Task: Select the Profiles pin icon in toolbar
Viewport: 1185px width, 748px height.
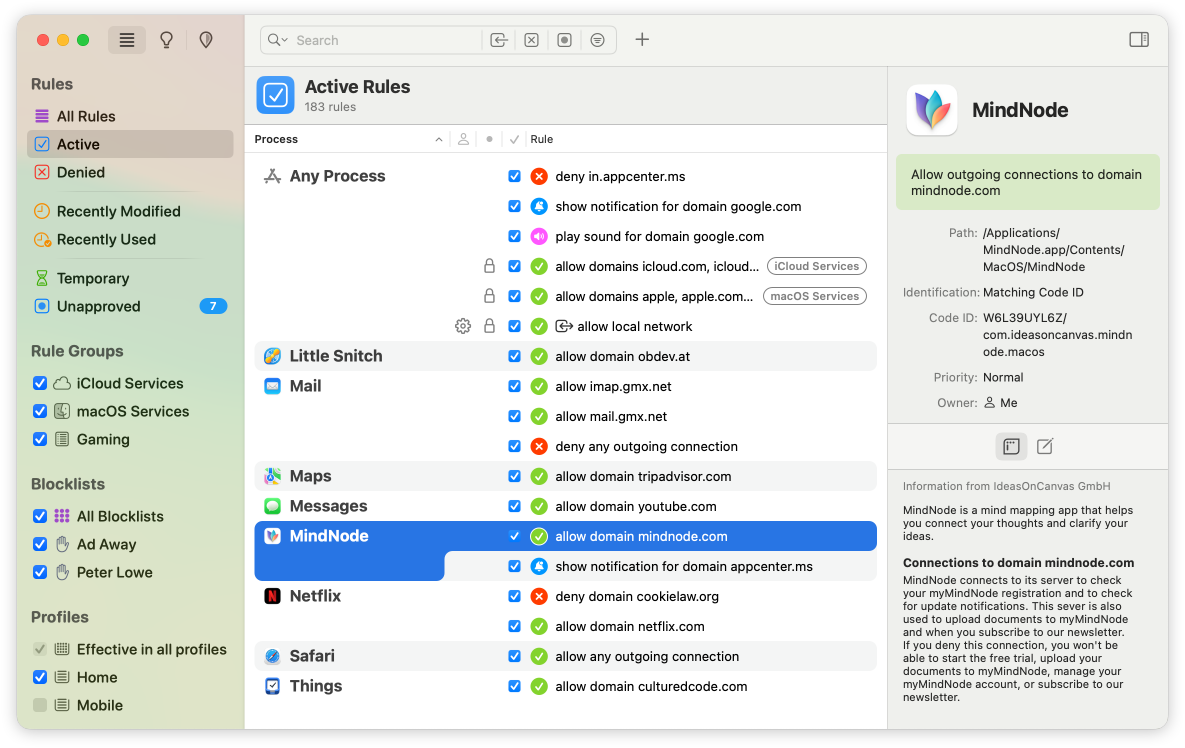Action: 206,40
